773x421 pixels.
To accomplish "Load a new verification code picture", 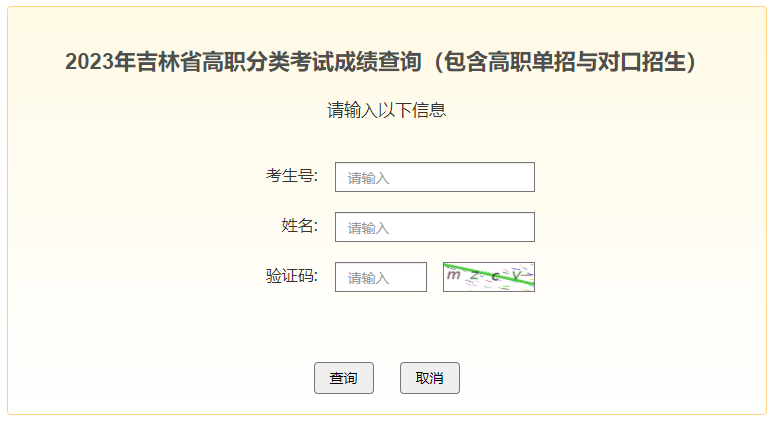I will tap(489, 277).
